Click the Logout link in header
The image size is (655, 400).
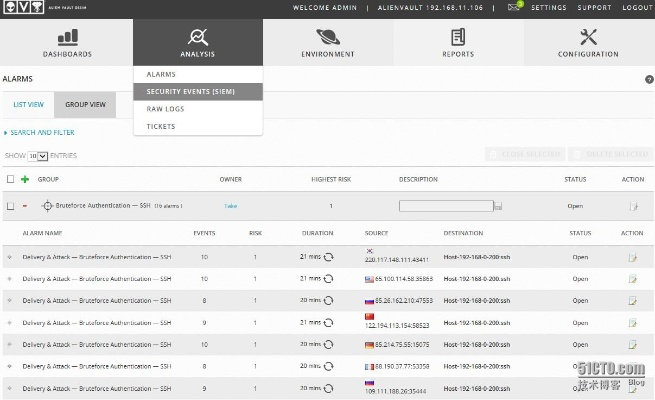point(636,8)
